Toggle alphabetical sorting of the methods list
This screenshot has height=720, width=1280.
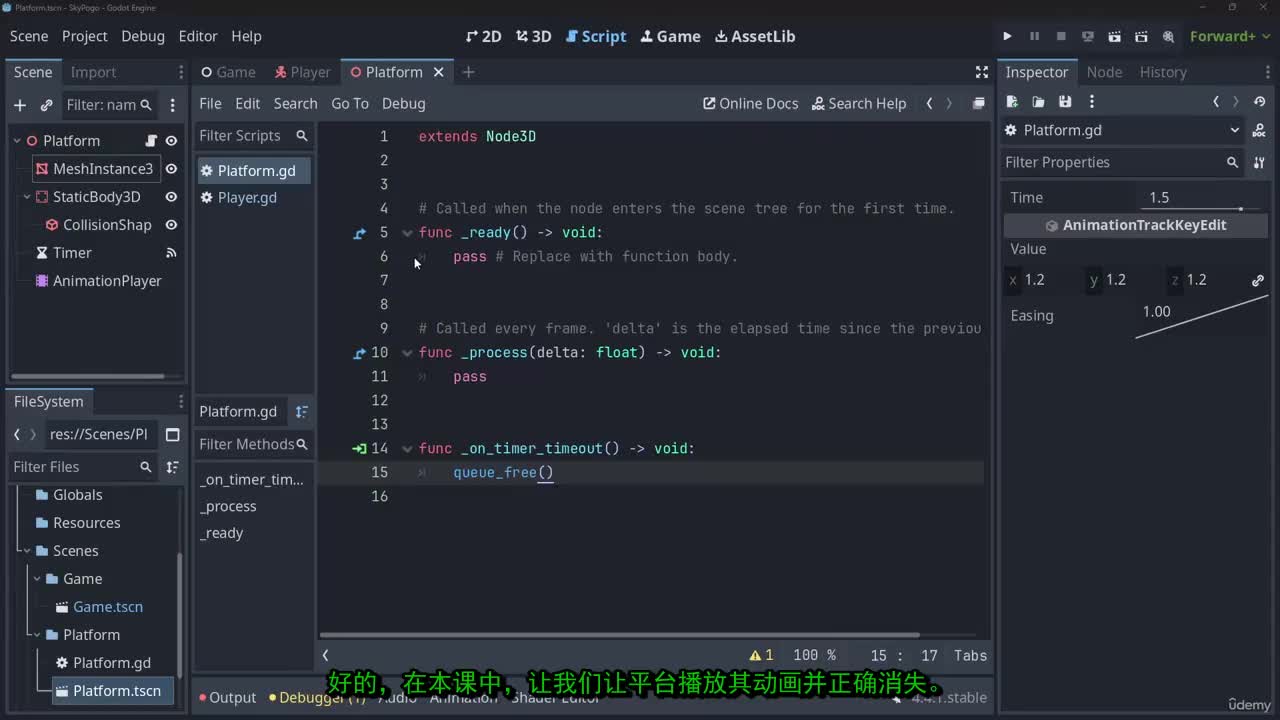point(302,412)
